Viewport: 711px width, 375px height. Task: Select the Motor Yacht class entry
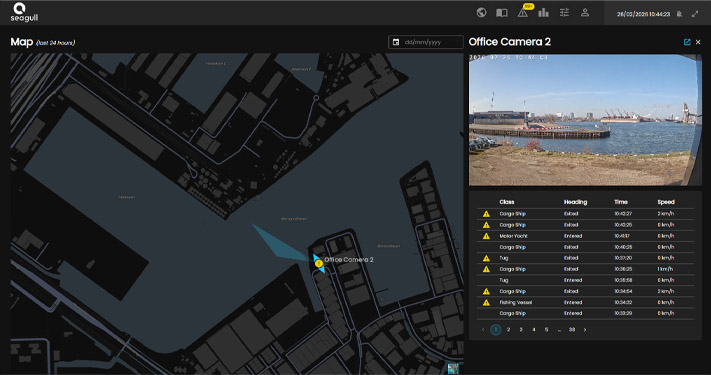point(513,236)
